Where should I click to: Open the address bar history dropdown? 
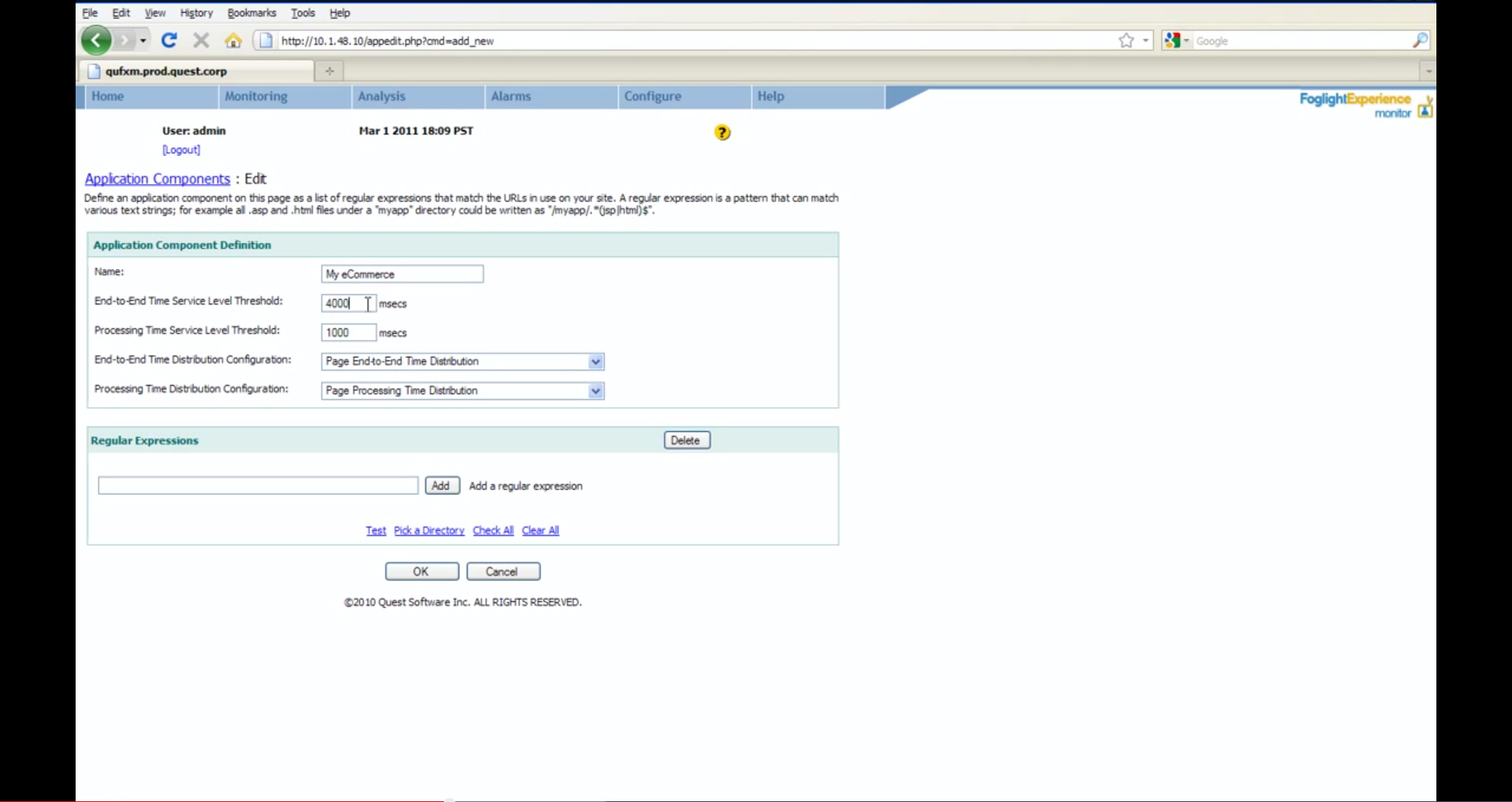(x=1146, y=41)
